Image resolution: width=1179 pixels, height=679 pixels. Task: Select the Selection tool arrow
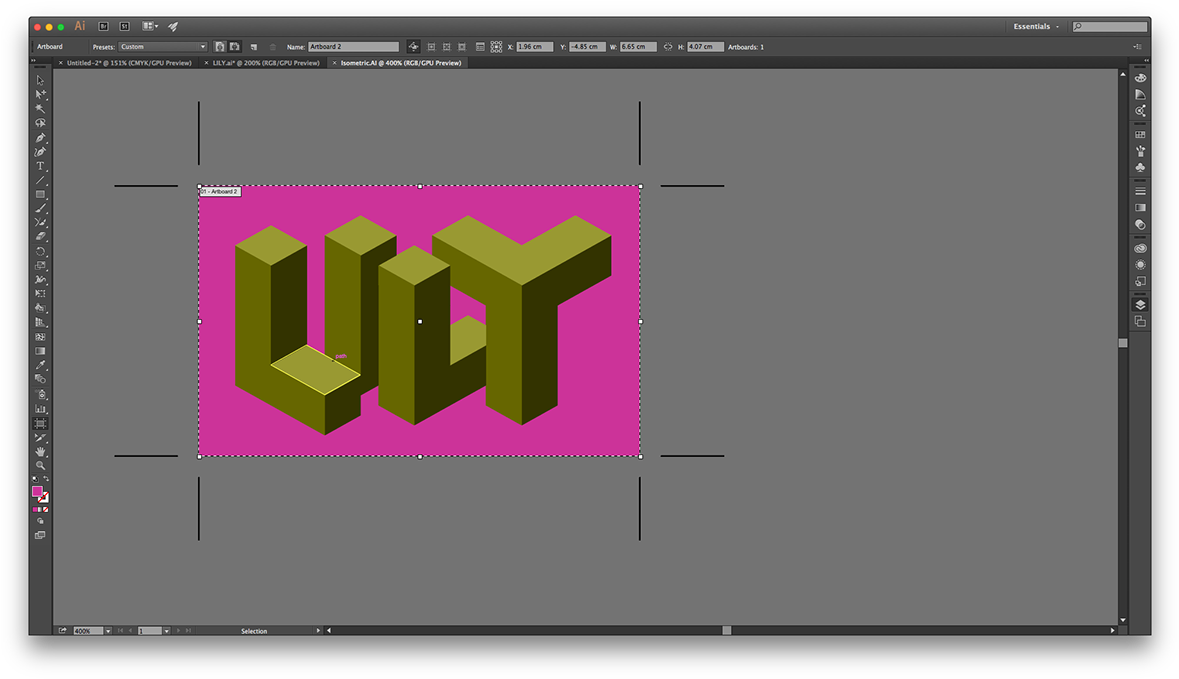40,80
